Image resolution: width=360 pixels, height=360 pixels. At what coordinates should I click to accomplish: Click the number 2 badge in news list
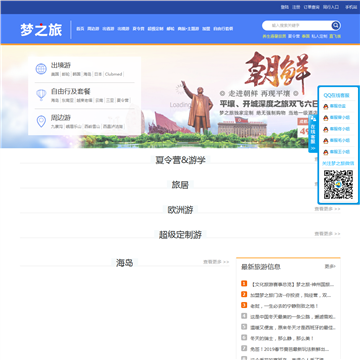coord(244,294)
